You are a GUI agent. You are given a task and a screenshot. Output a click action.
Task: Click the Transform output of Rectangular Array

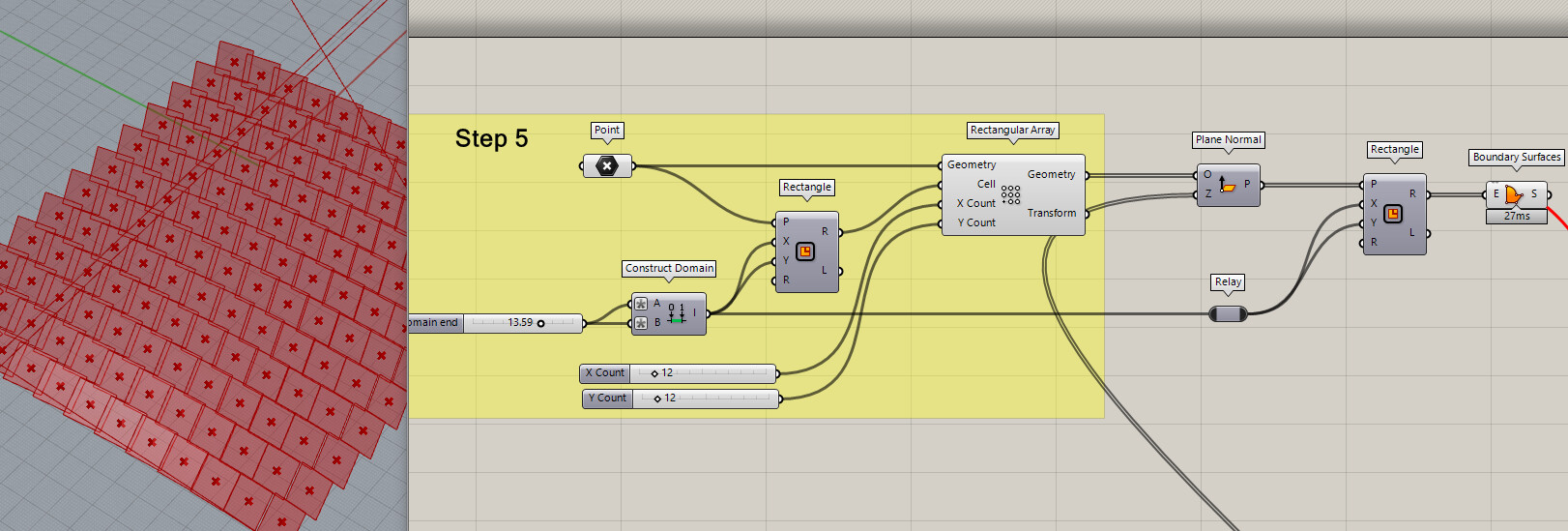1052,213
